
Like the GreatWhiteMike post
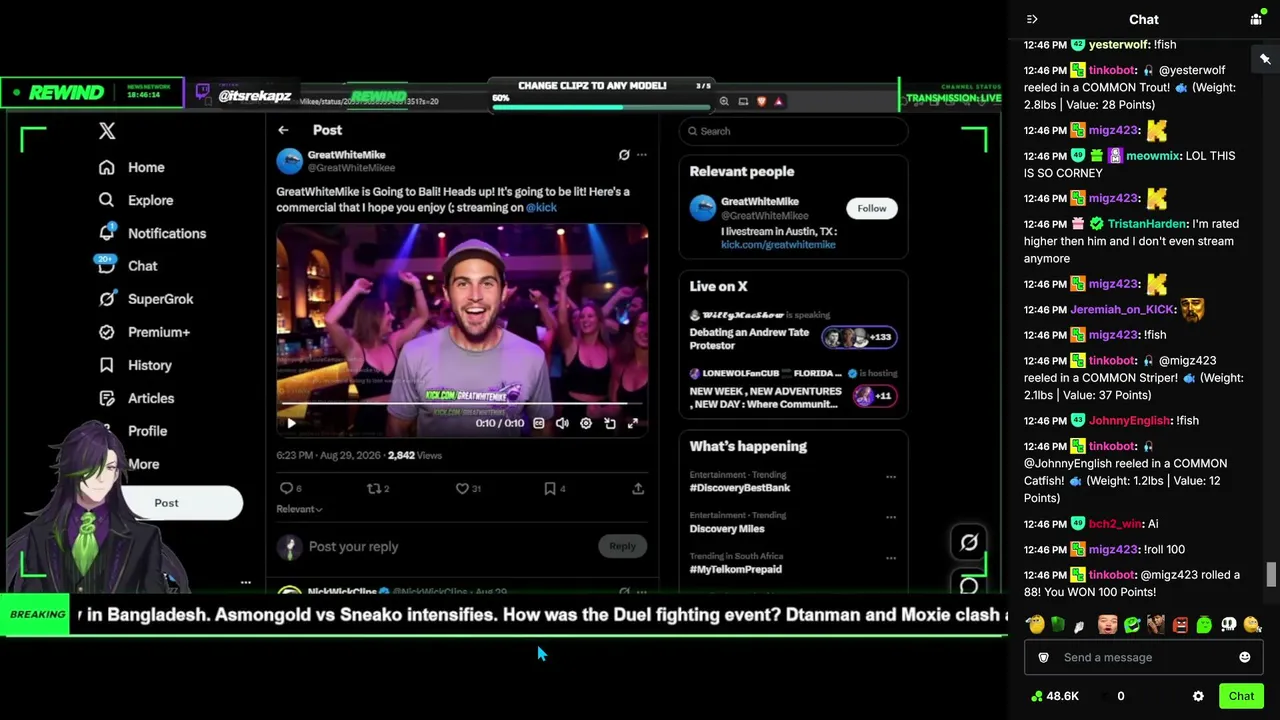click(462, 488)
